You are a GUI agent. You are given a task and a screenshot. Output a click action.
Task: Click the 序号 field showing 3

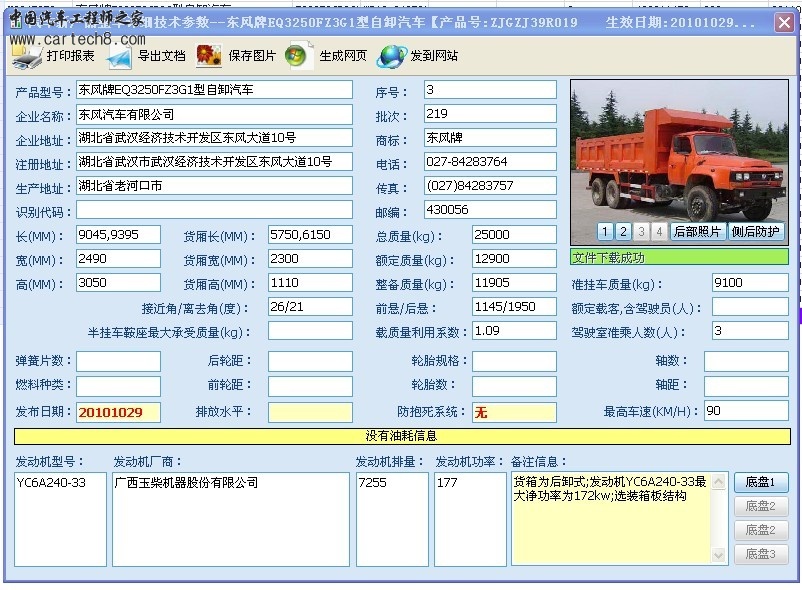[x=490, y=90]
